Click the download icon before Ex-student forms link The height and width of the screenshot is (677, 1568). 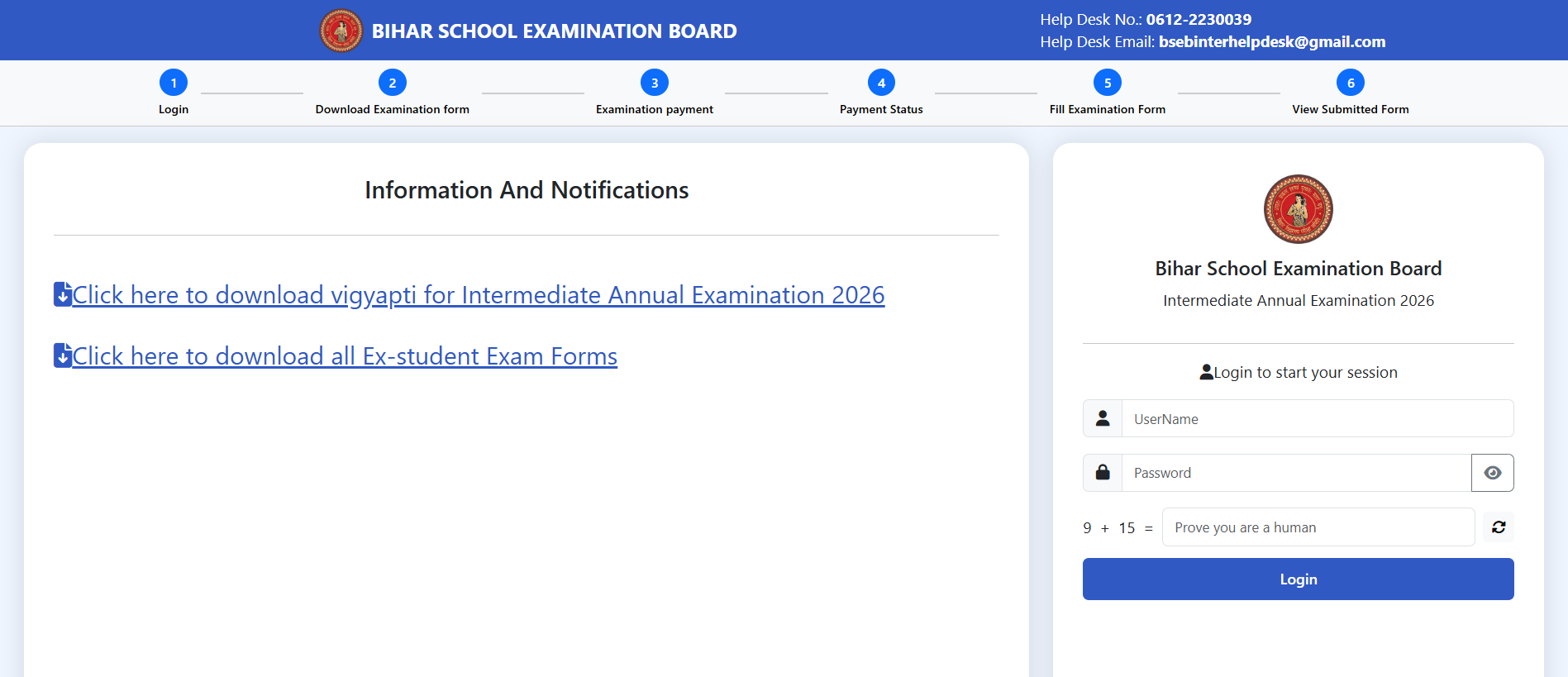[x=63, y=355]
